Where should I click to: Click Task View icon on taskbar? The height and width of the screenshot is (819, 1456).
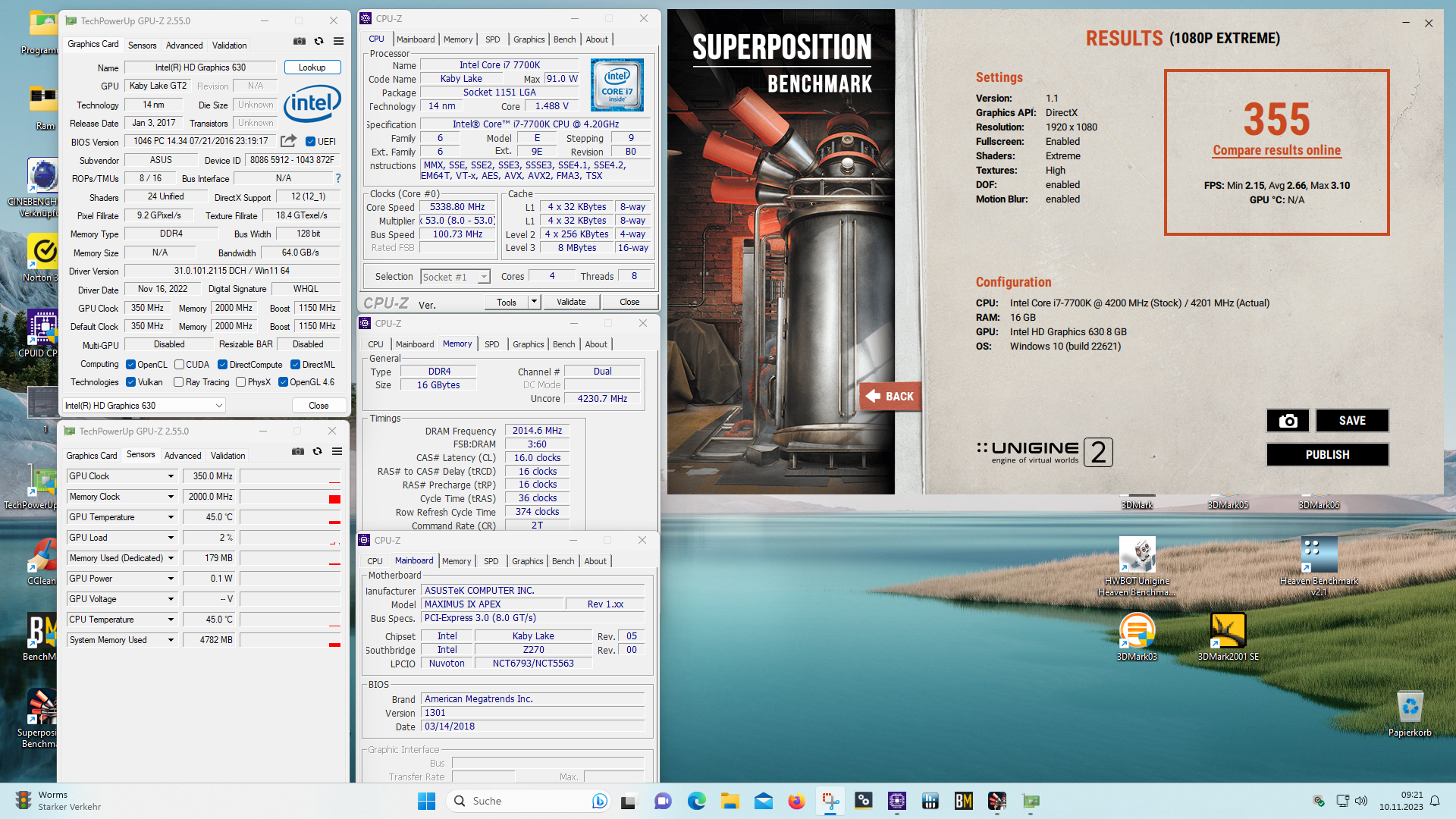(x=629, y=801)
